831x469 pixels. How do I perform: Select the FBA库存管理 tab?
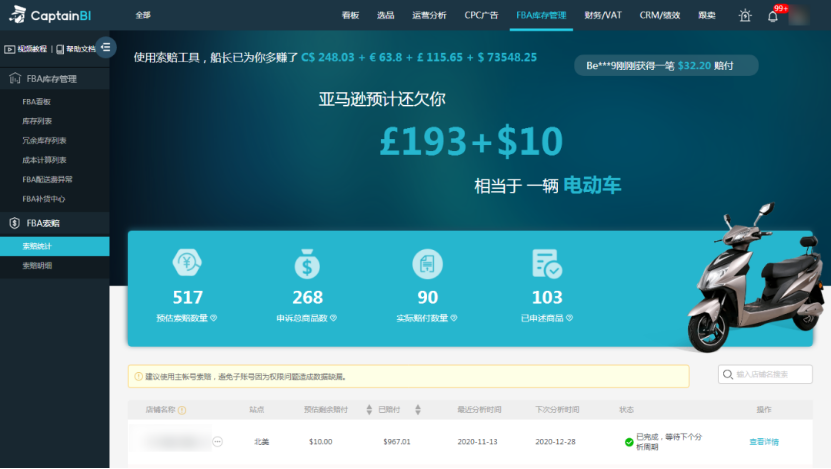click(x=541, y=15)
